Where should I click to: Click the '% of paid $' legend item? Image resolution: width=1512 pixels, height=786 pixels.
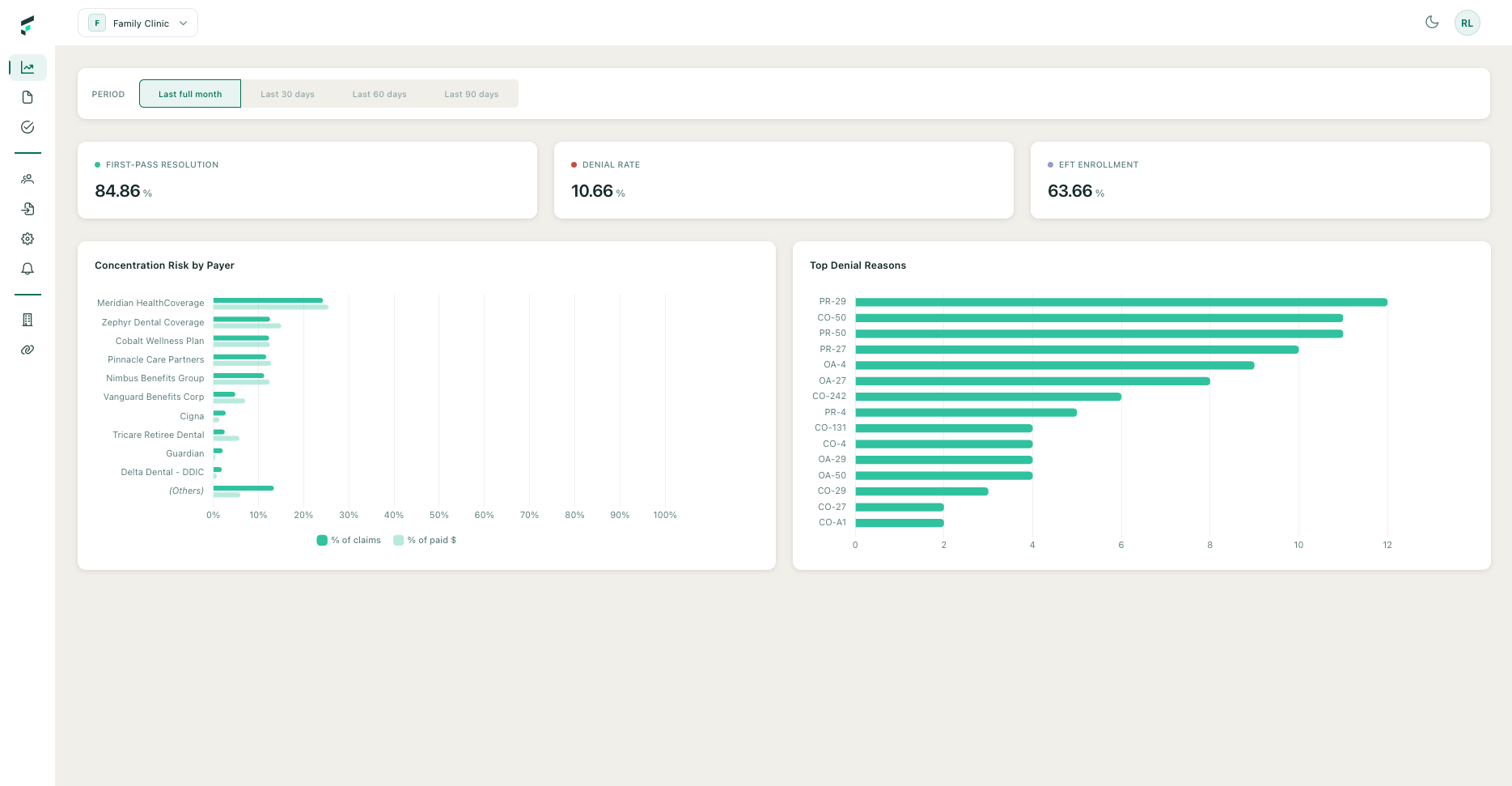[x=425, y=540]
